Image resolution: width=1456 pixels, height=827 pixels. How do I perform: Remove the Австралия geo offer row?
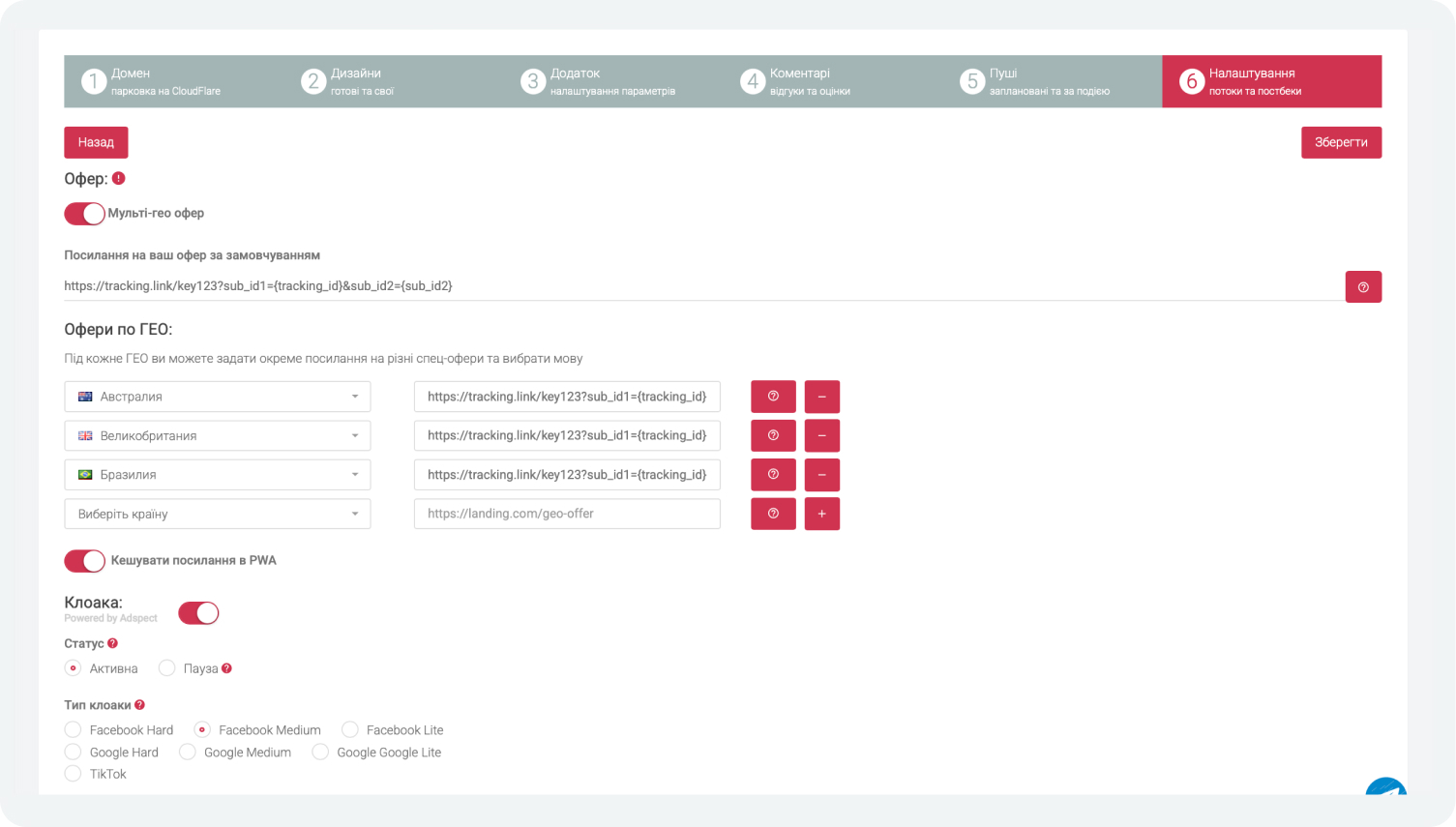[x=821, y=397]
